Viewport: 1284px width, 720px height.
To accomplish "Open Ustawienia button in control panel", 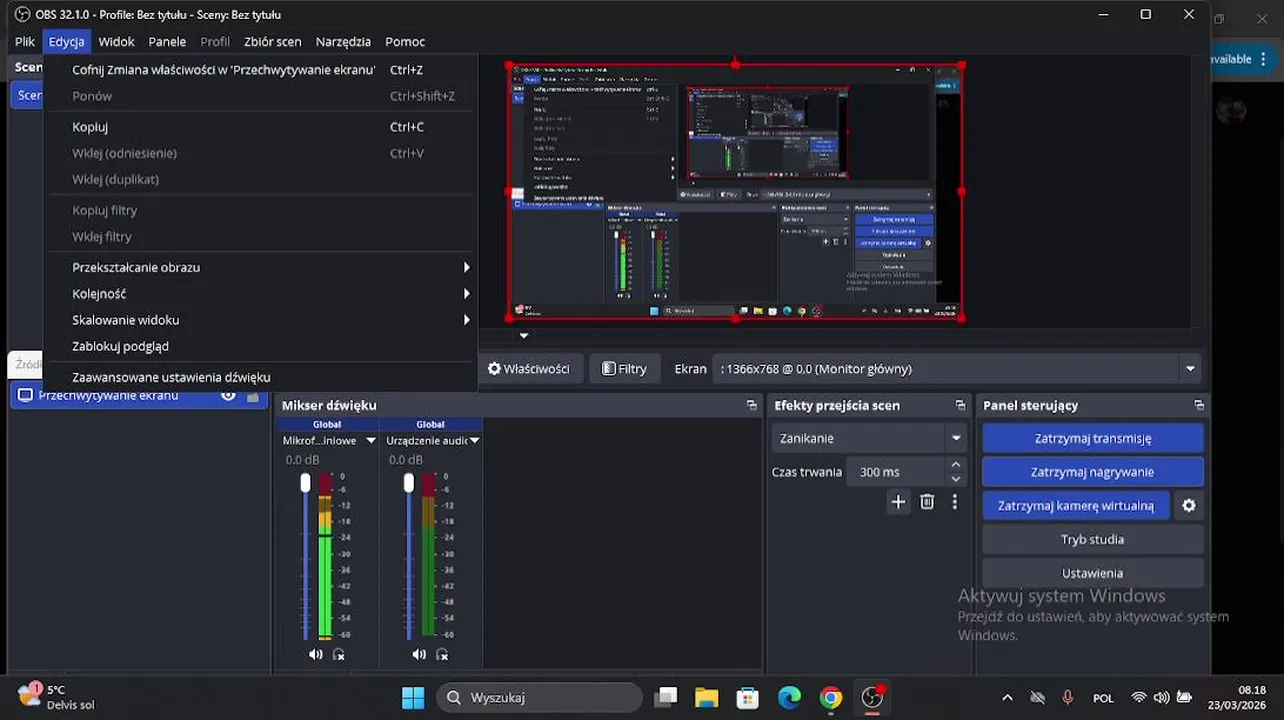I will 1093,573.
